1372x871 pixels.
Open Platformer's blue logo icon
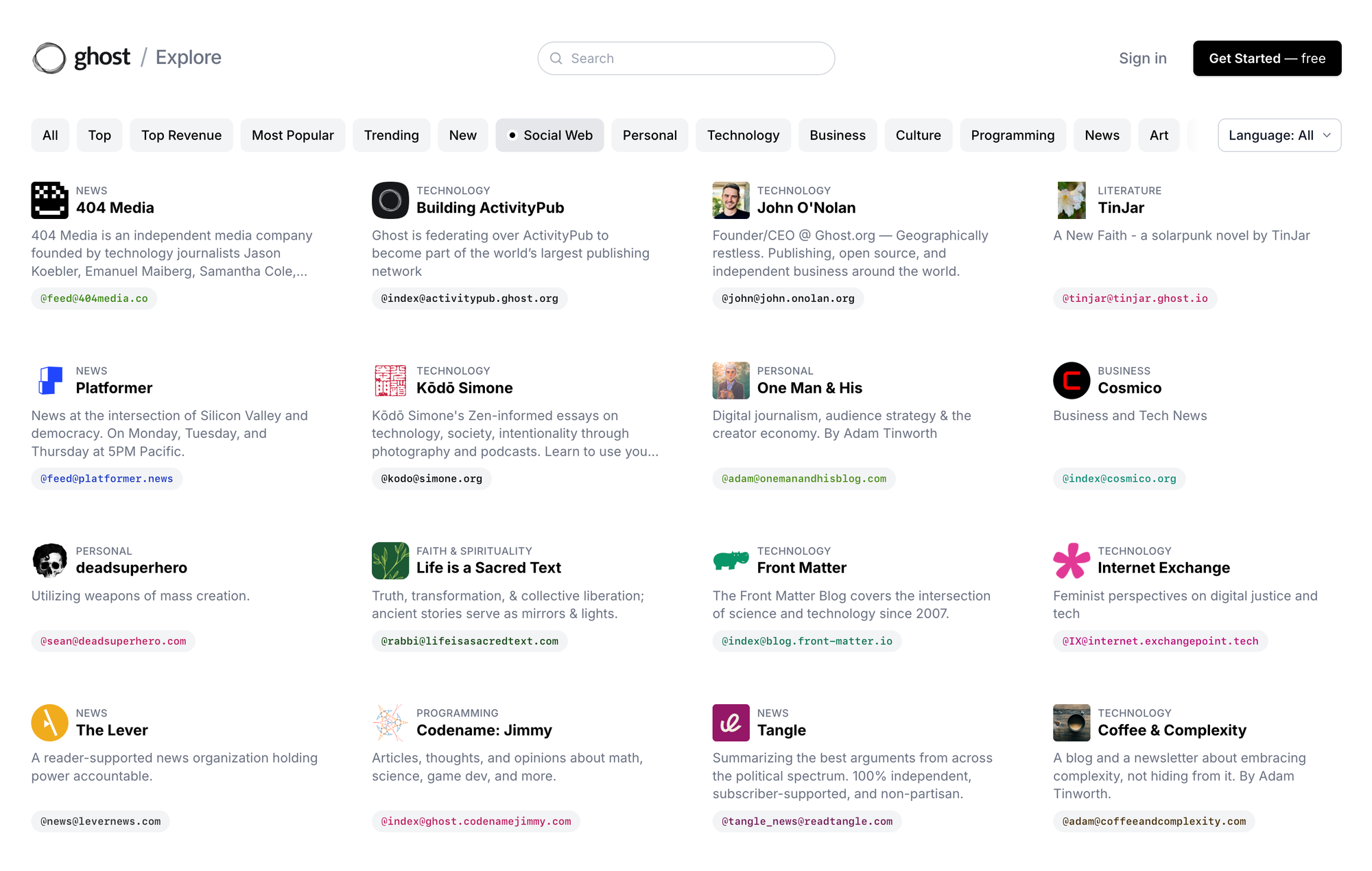pyautogui.click(x=49, y=380)
